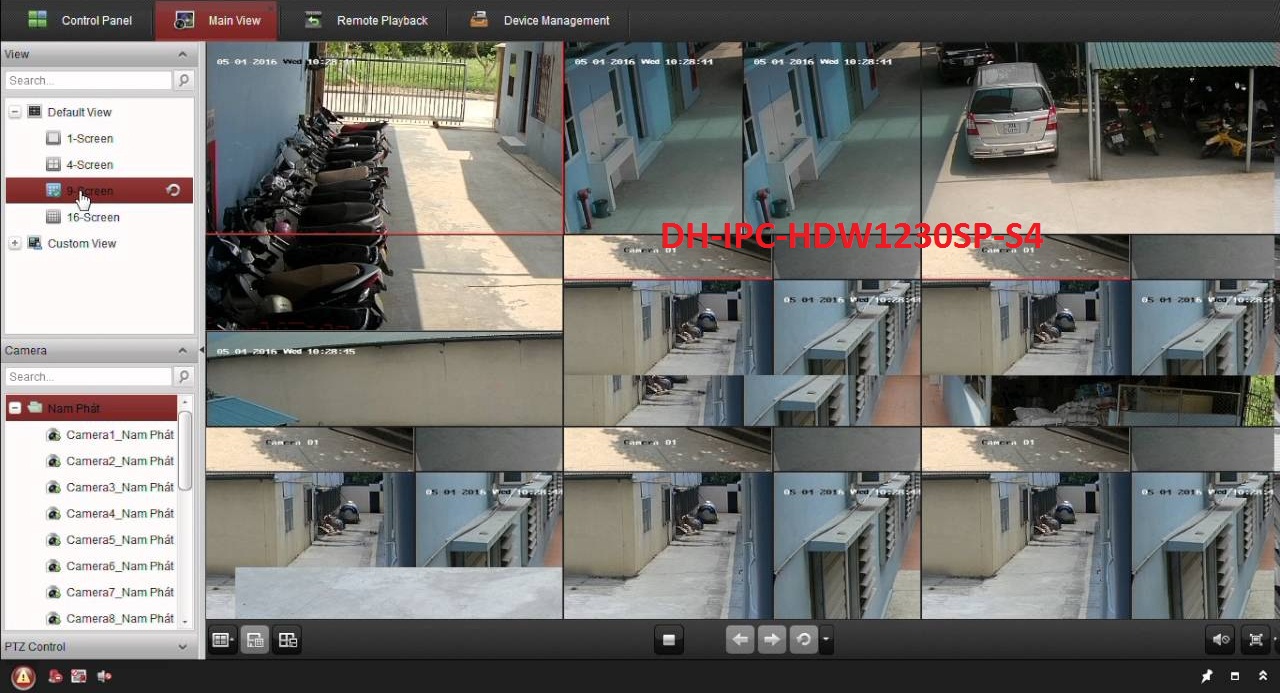Expand the Custom View tree node
The width and height of the screenshot is (1280, 693).
(x=14, y=244)
